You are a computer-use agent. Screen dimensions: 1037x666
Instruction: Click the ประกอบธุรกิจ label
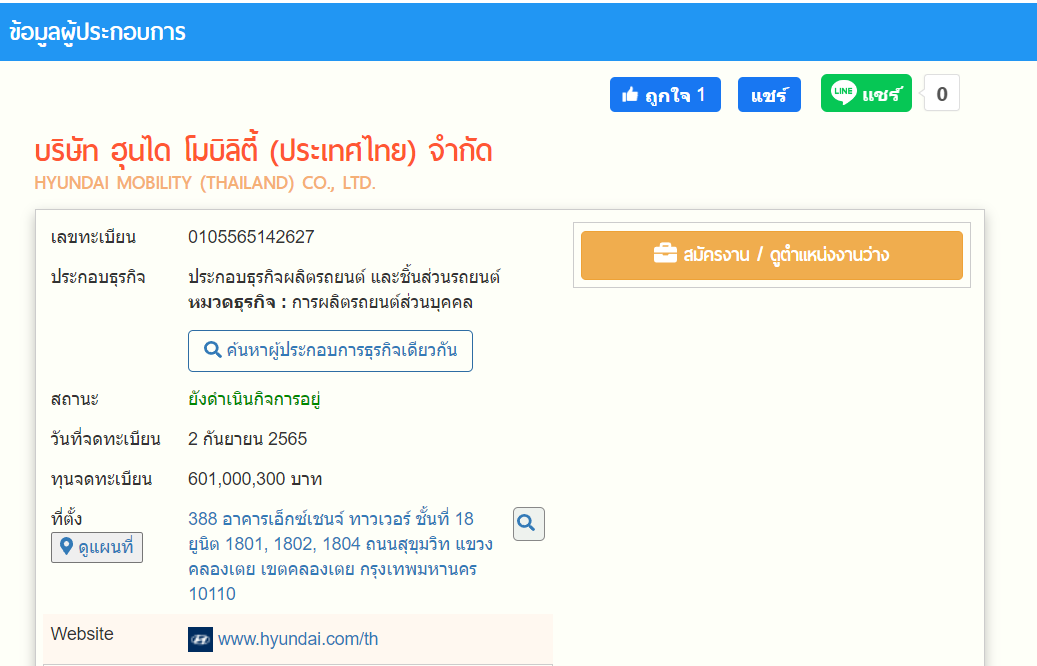(x=98, y=277)
